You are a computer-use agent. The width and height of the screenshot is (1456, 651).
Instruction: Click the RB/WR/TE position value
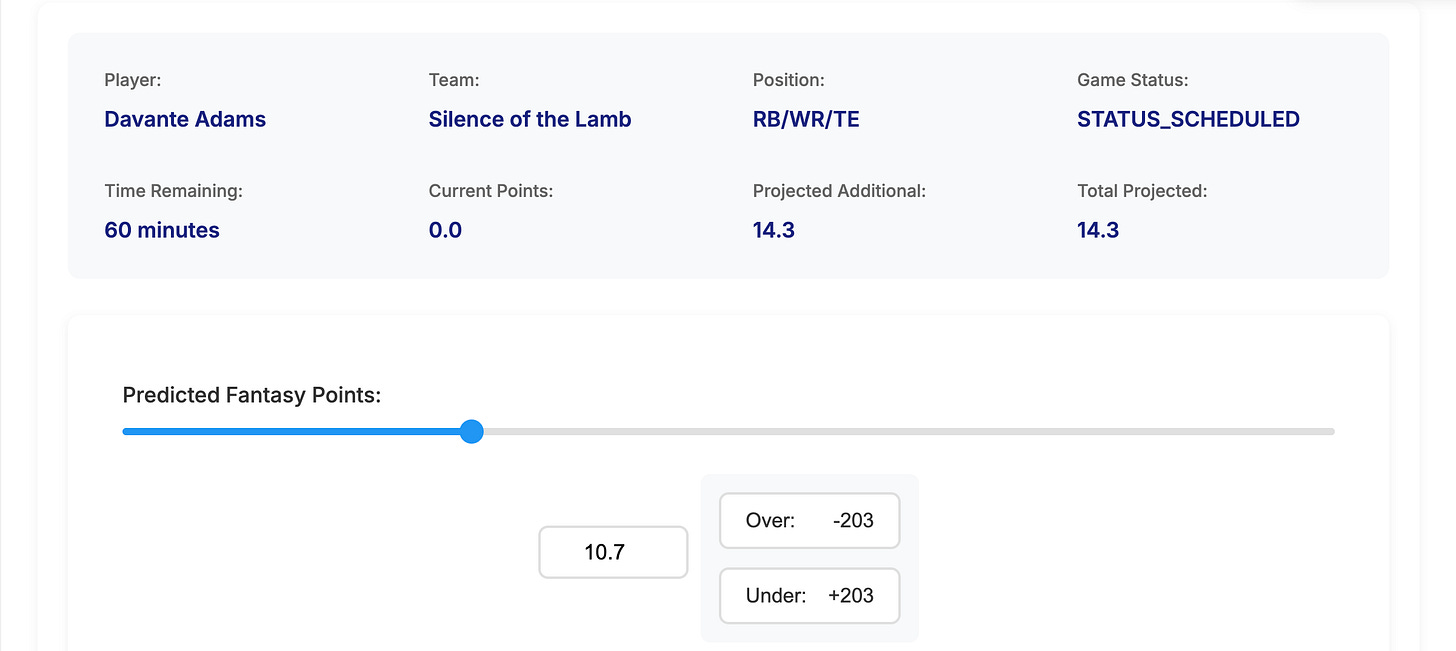pos(806,119)
